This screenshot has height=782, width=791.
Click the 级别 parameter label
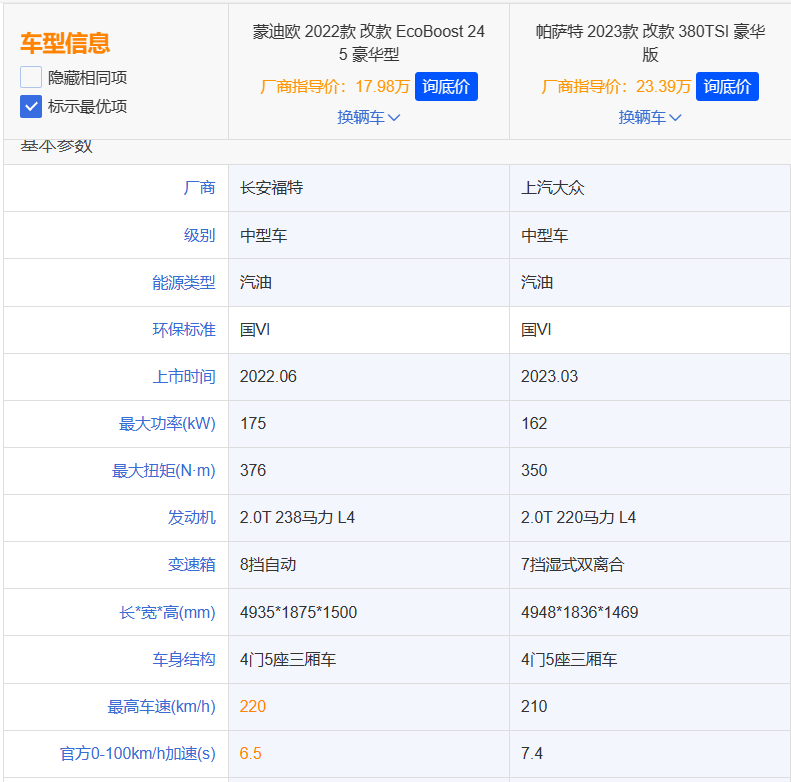[x=199, y=235]
